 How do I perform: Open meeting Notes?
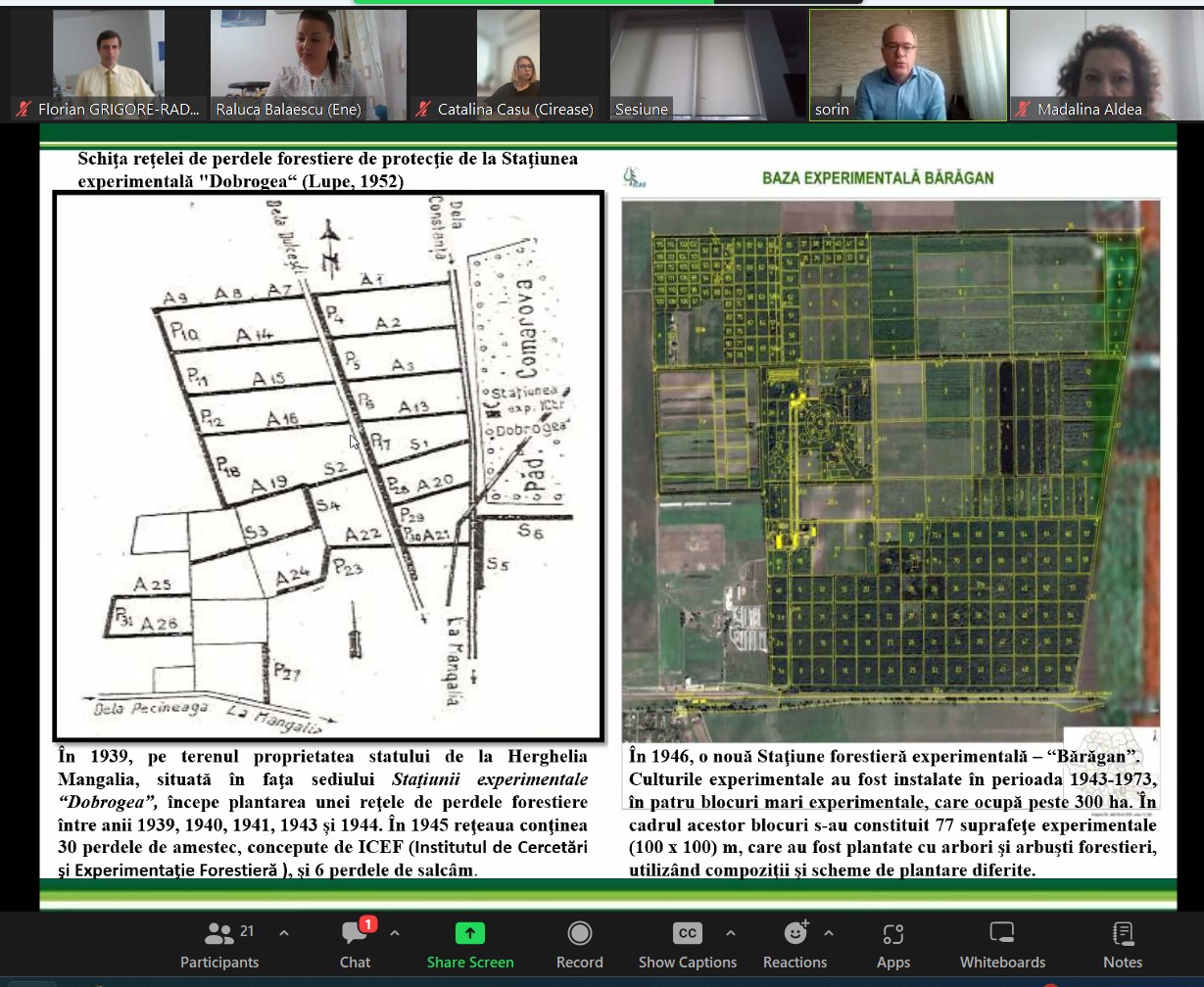tap(1123, 945)
